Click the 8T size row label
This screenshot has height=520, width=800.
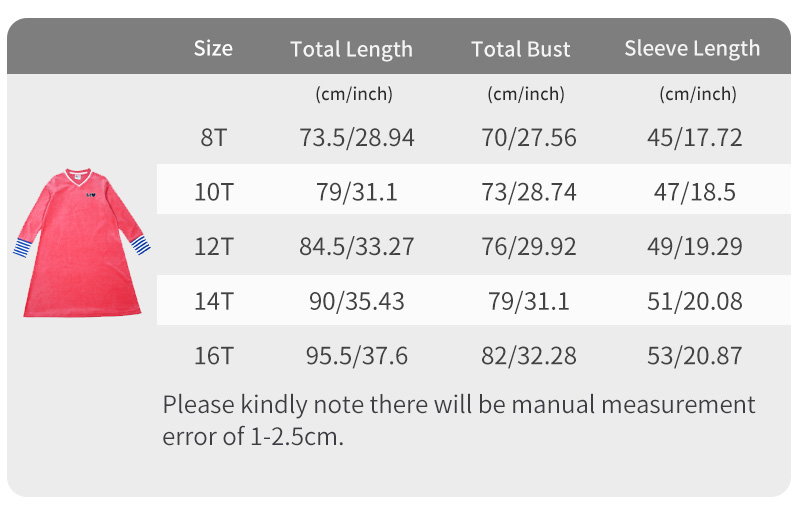(x=213, y=138)
